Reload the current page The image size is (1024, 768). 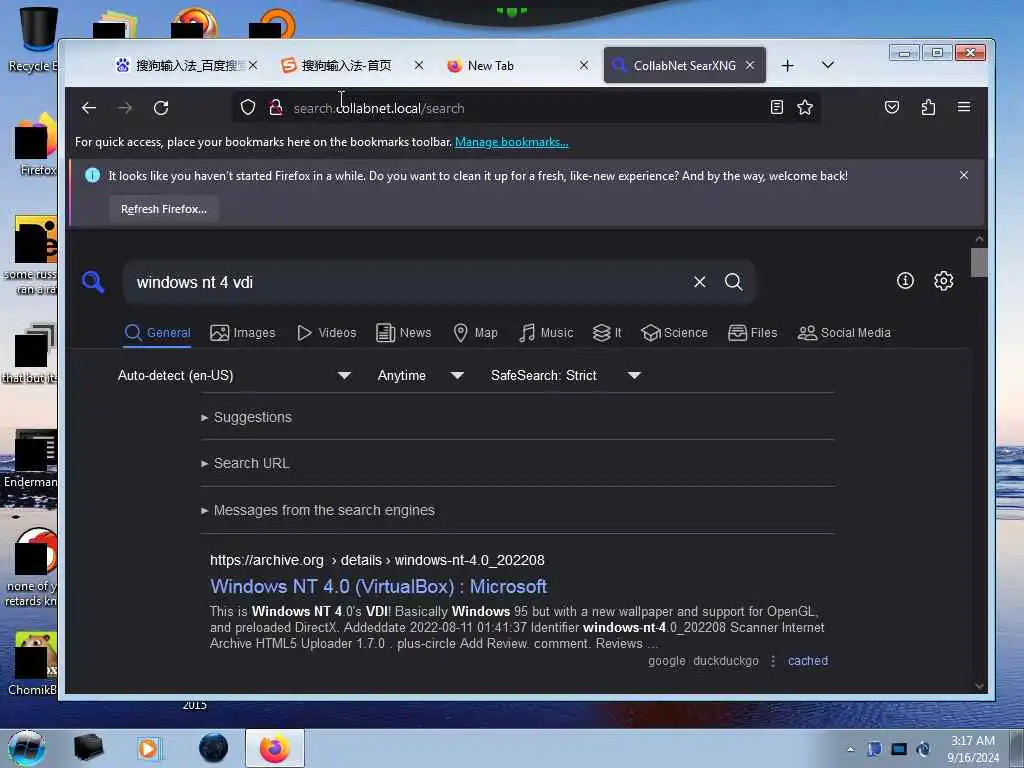tap(161, 108)
